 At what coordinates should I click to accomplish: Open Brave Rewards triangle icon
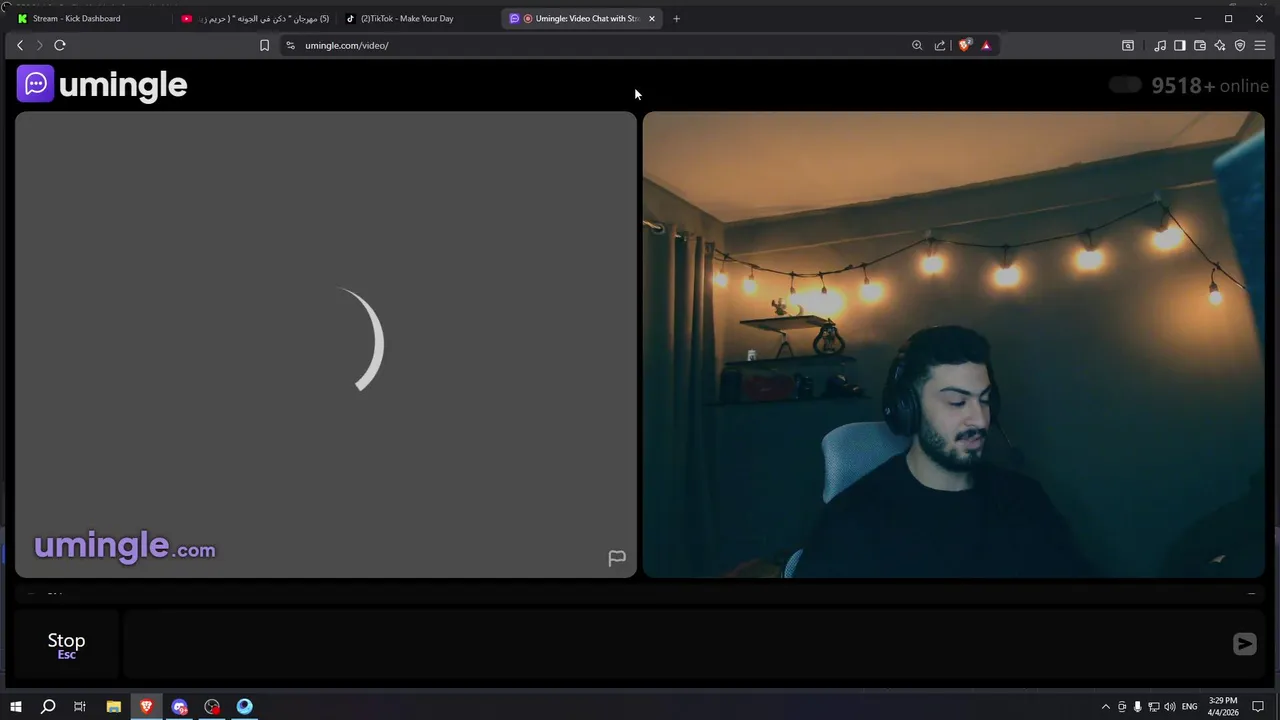tap(986, 45)
